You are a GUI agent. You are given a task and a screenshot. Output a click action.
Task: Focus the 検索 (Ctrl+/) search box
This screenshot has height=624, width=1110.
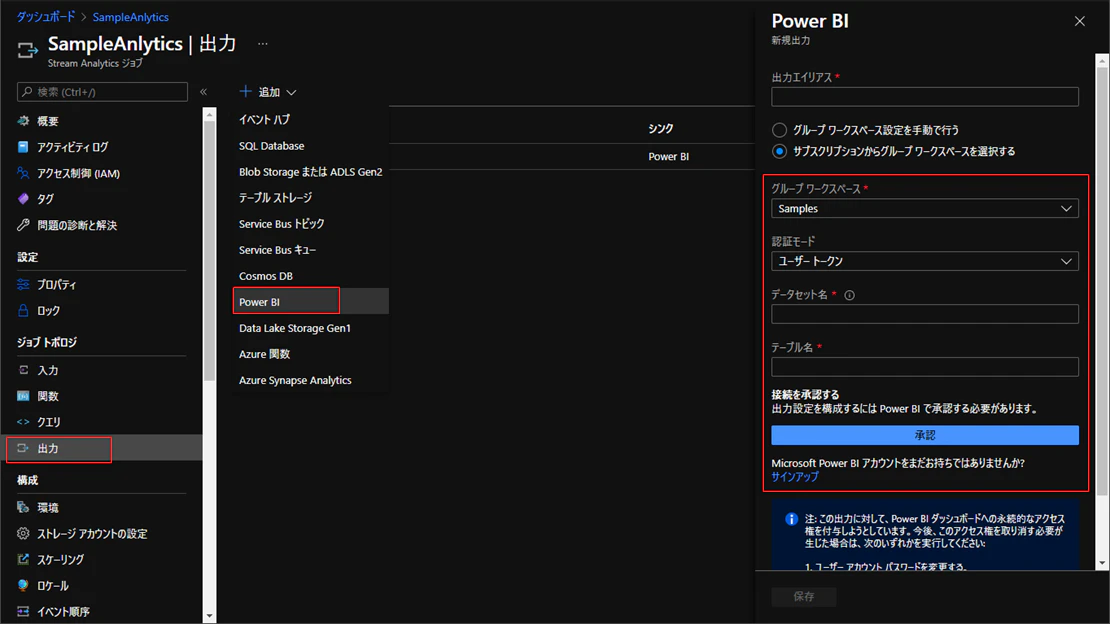(x=103, y=92)
